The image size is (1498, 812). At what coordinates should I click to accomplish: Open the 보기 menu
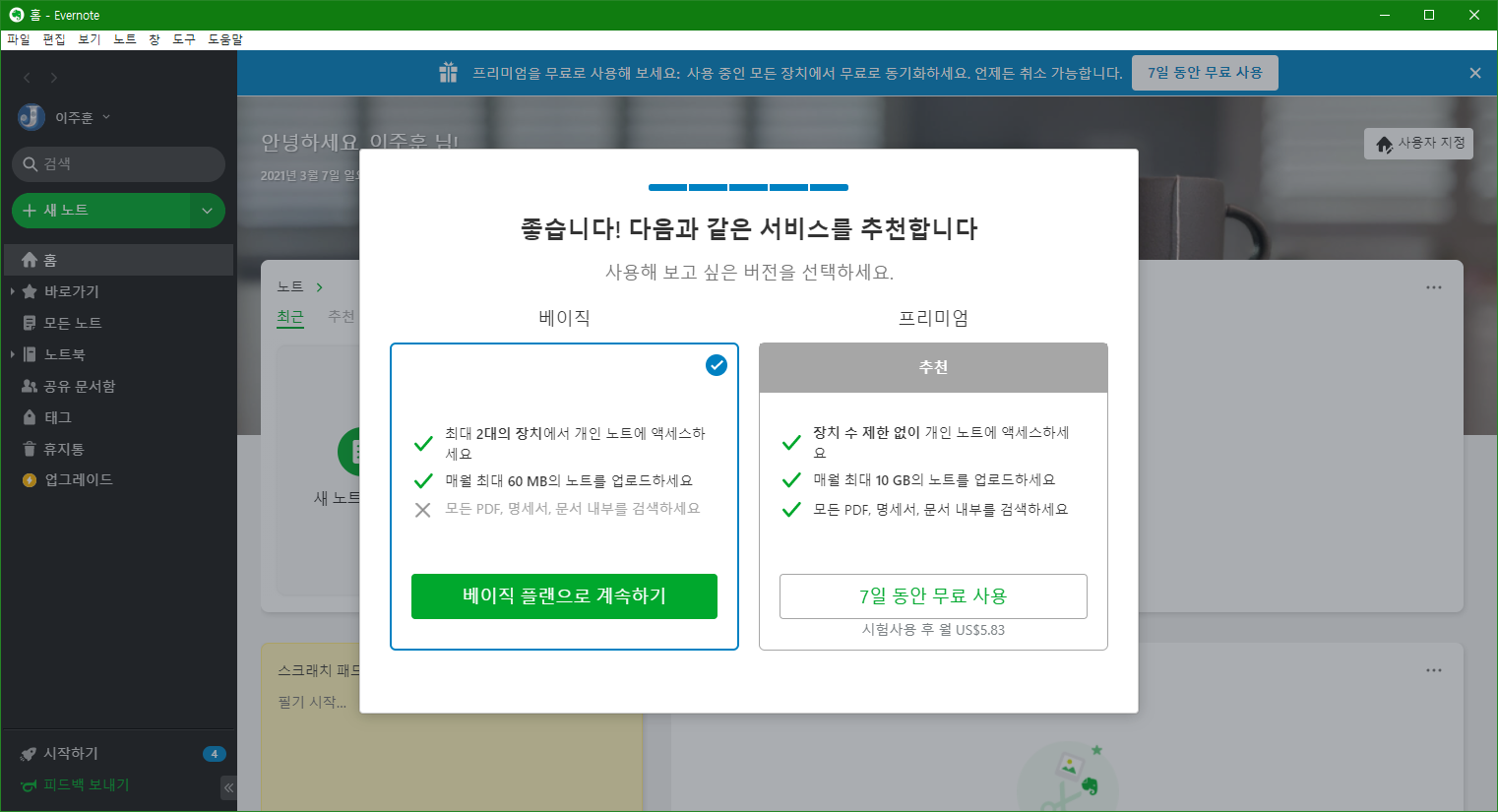90,39
